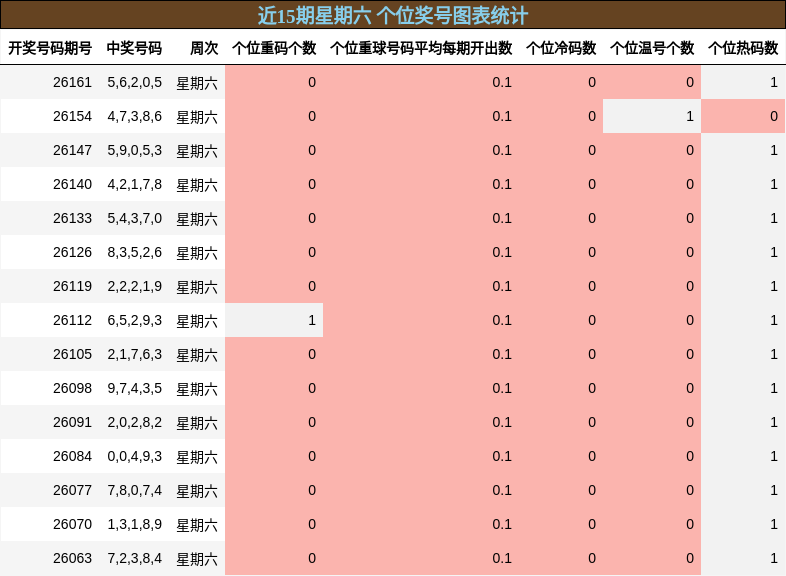786x576 pixels.
Task: Click issue number 26112
Action: (72, 320)
